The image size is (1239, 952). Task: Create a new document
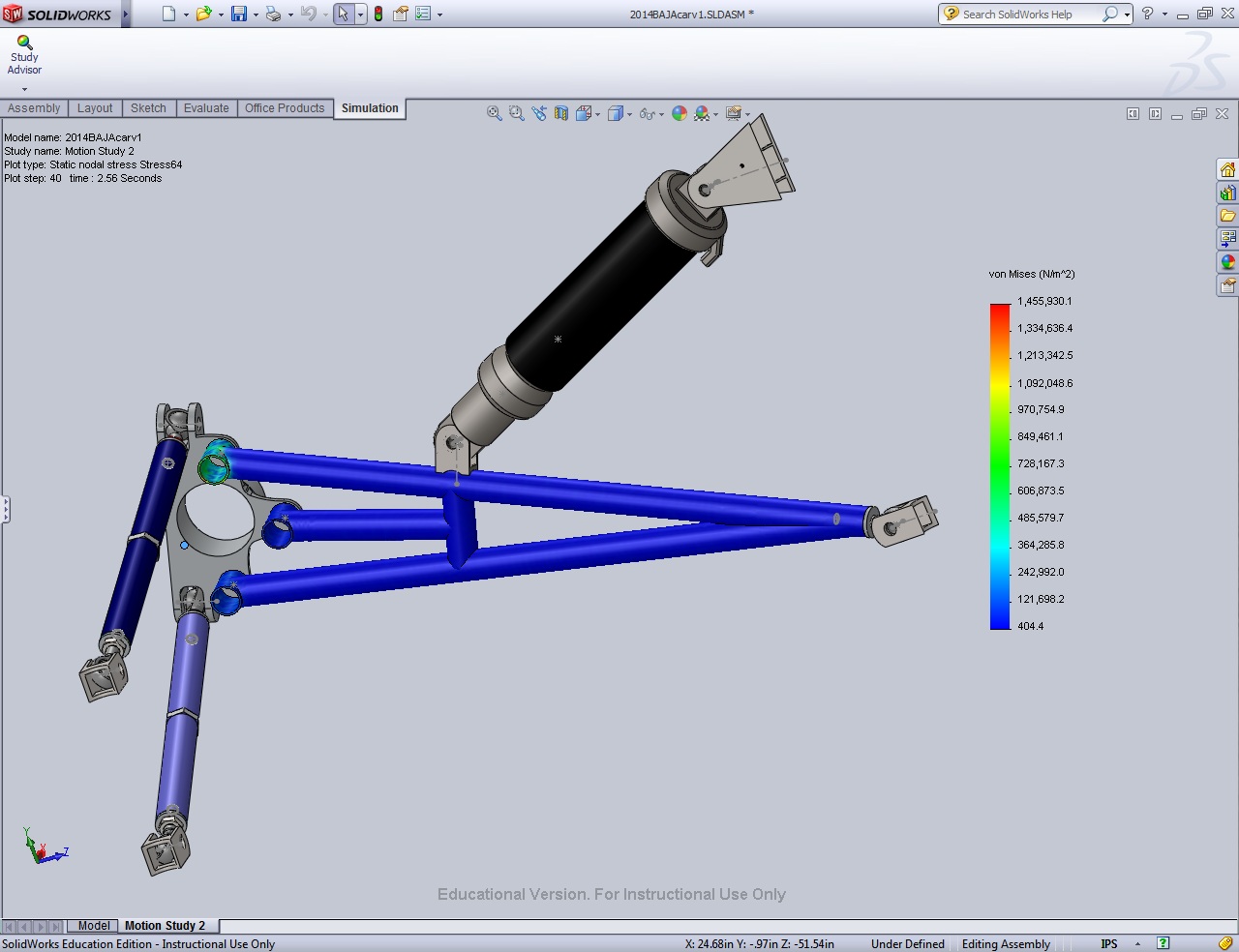(x=169, y=14)
